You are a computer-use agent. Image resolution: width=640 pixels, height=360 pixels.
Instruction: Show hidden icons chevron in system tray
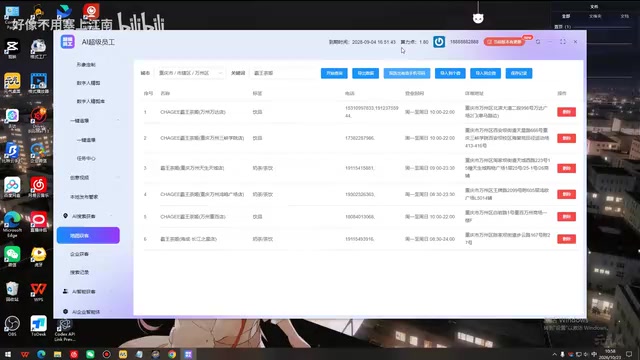point(554,354)
